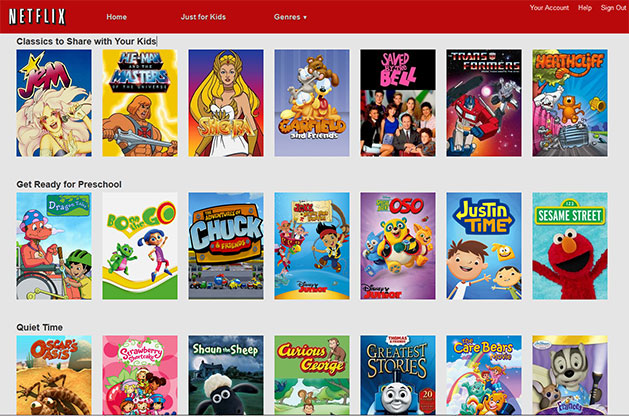
Task: Open Your Account link
Action: click(x=549, y=8)
